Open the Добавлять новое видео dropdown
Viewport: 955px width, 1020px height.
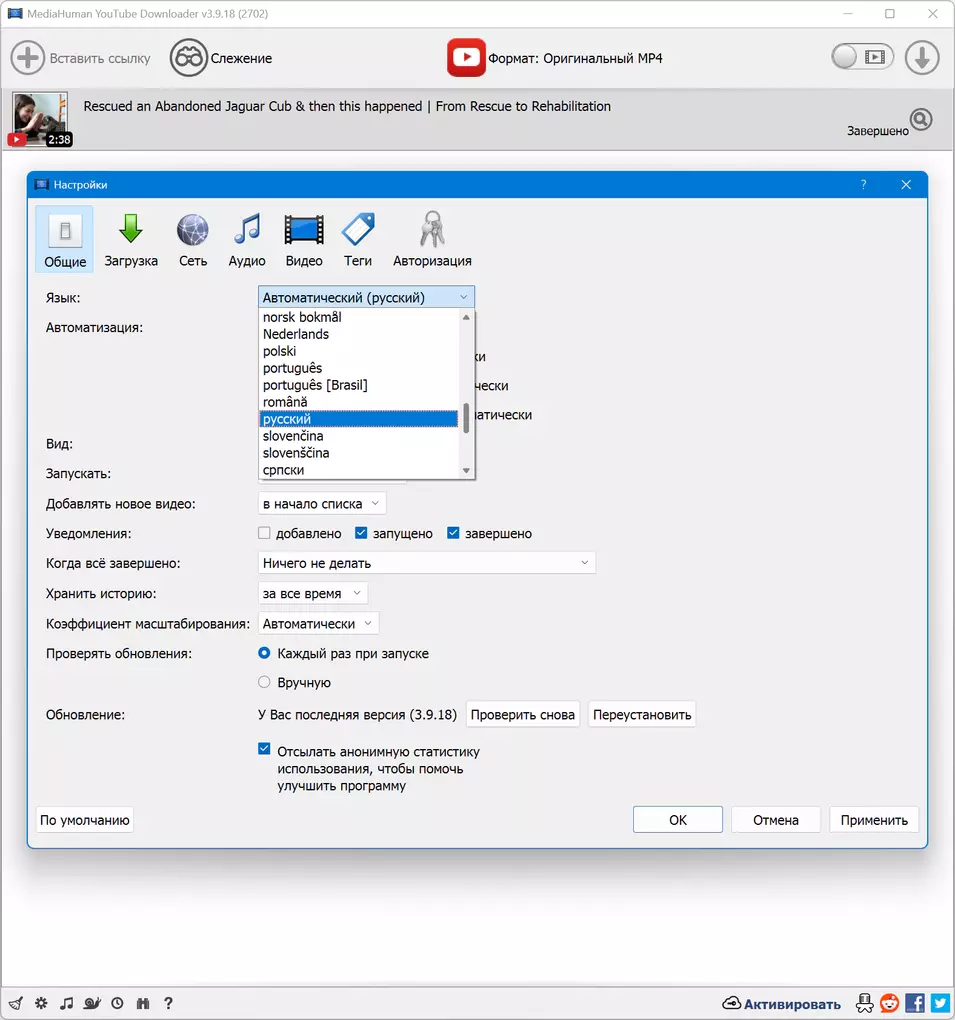[x=322, y=503]
